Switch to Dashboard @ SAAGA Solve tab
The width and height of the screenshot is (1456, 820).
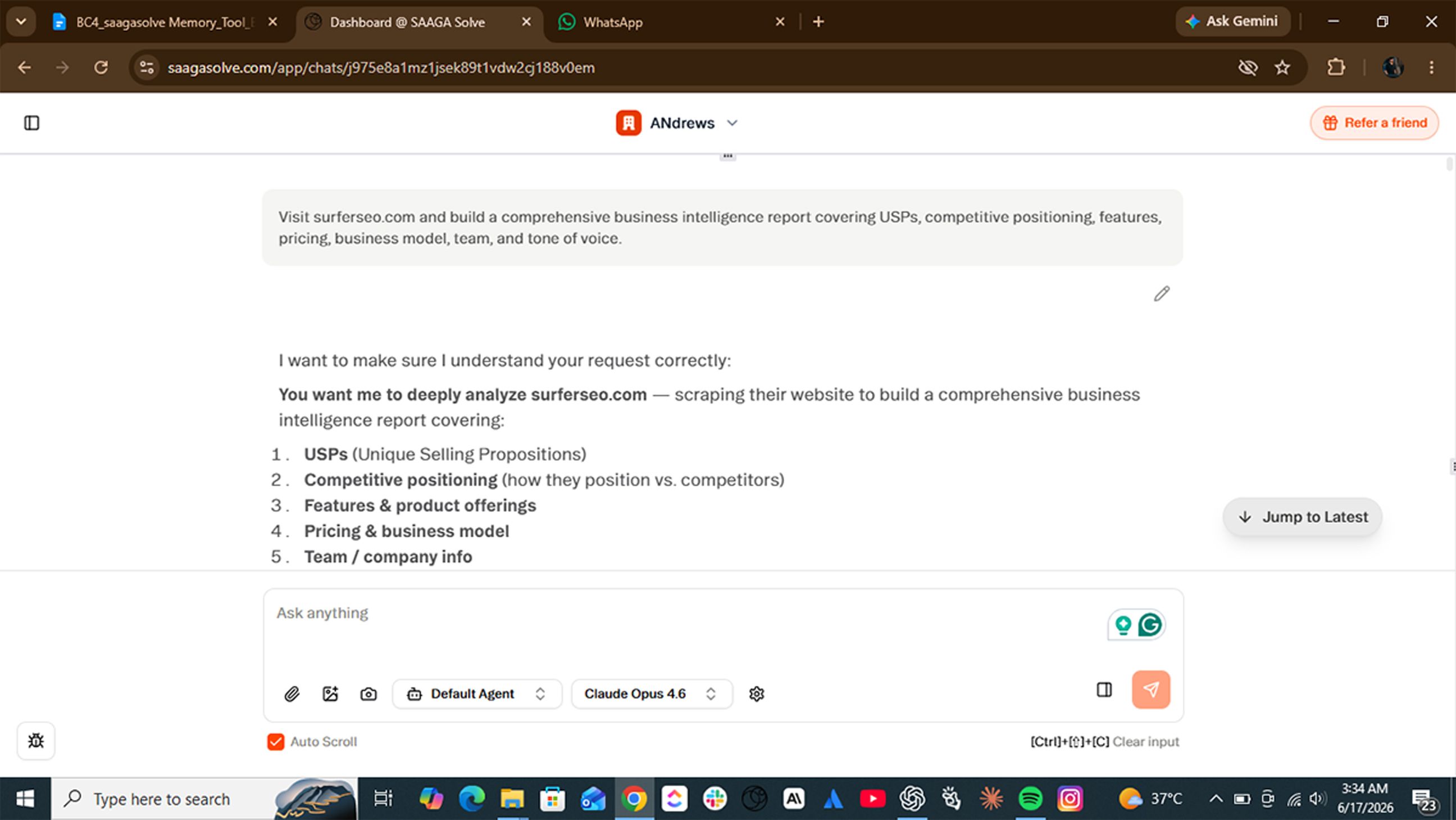407,22
